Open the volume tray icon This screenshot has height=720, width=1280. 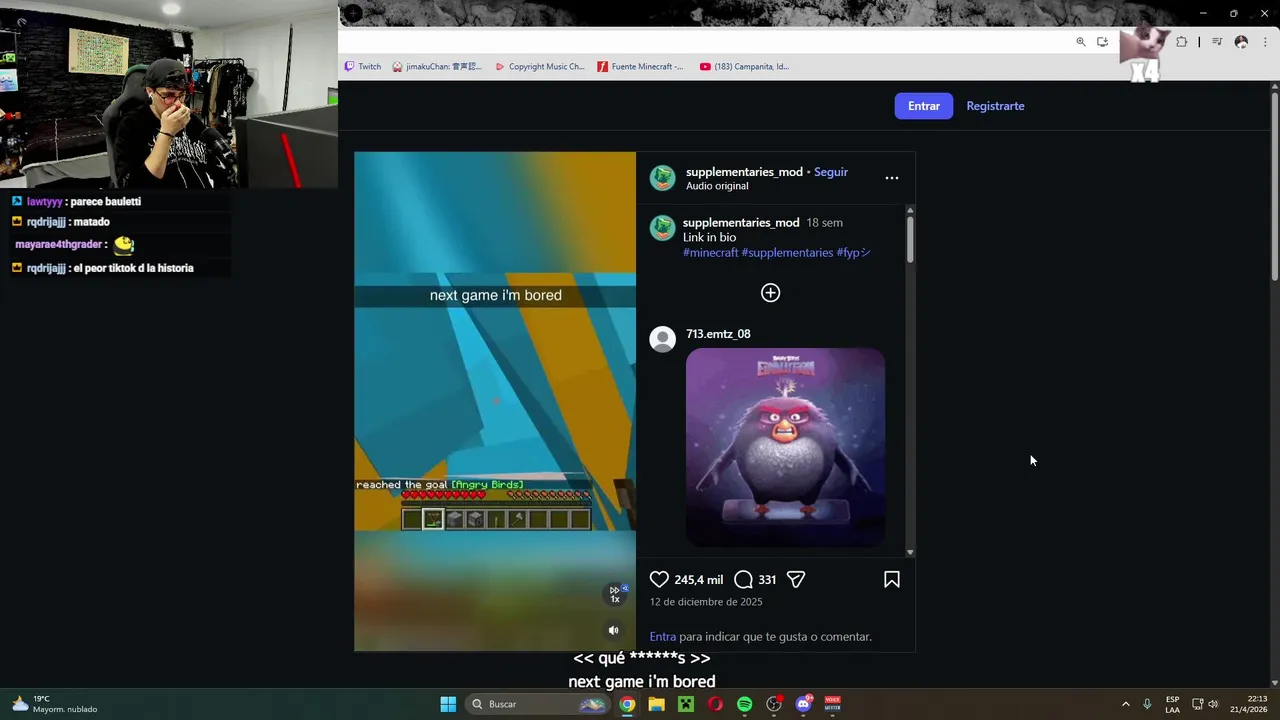pos(1213,704)
